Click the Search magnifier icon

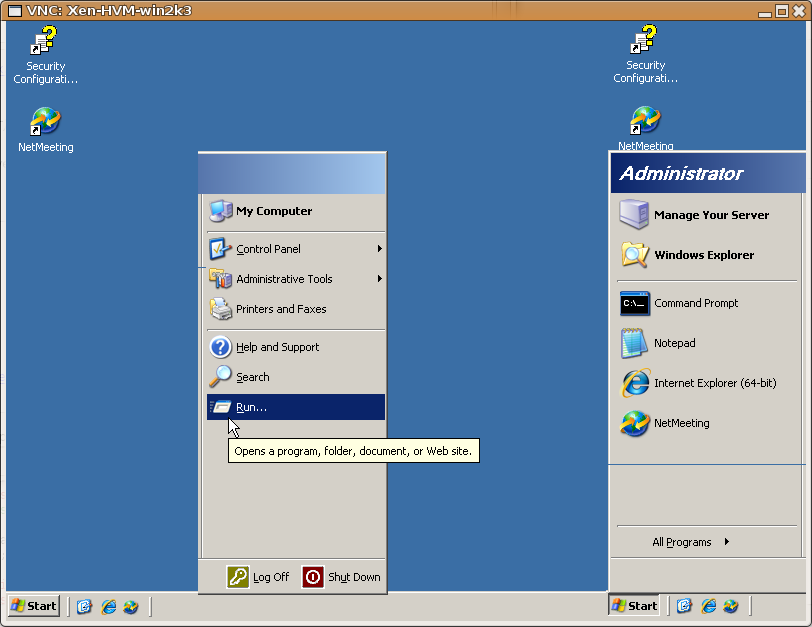(220, 377)
